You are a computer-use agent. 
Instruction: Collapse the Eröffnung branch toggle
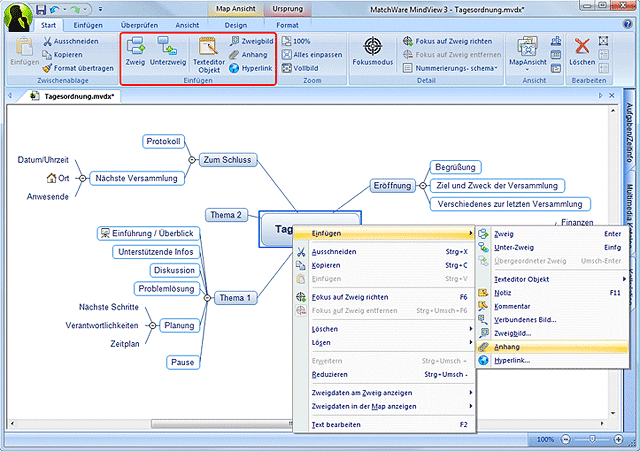[x=423, y=186]
